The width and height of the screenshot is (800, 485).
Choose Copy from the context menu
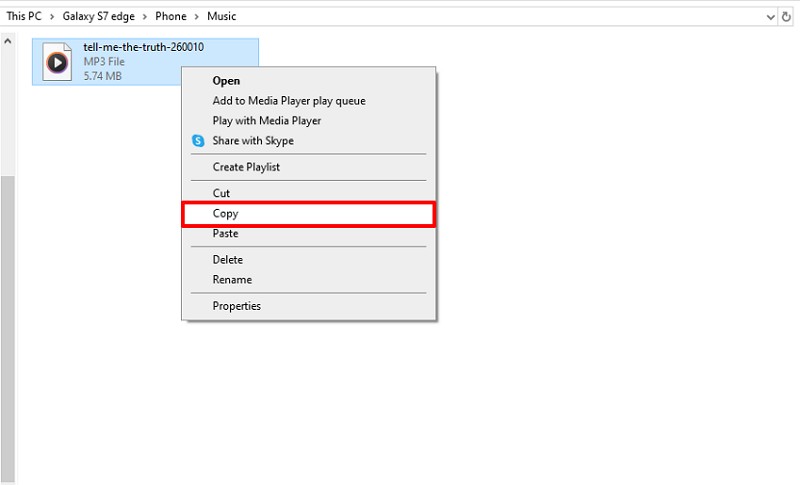point(308,214)
